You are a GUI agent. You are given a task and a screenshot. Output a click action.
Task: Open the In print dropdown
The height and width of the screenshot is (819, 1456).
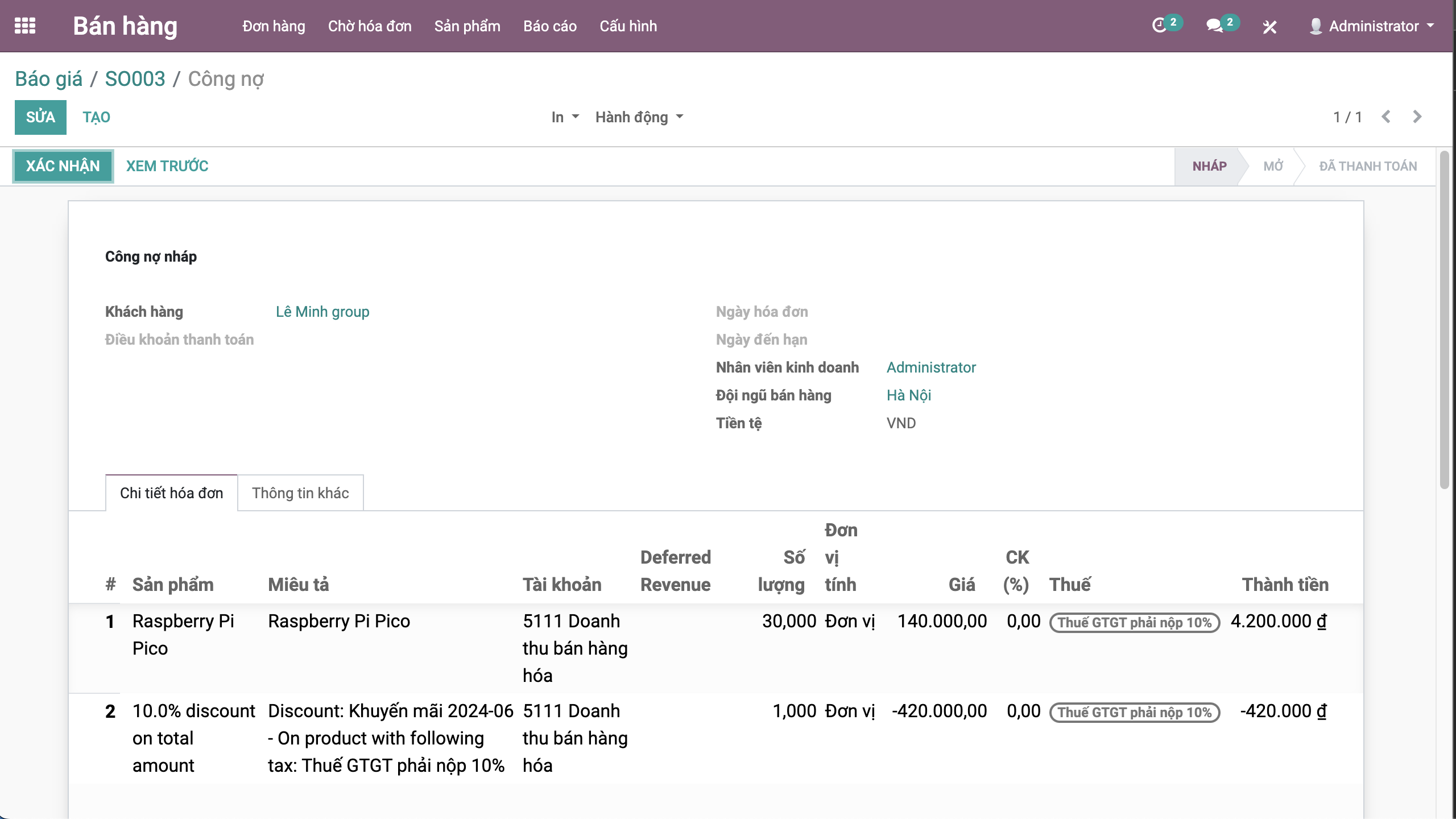coord(565,117)
